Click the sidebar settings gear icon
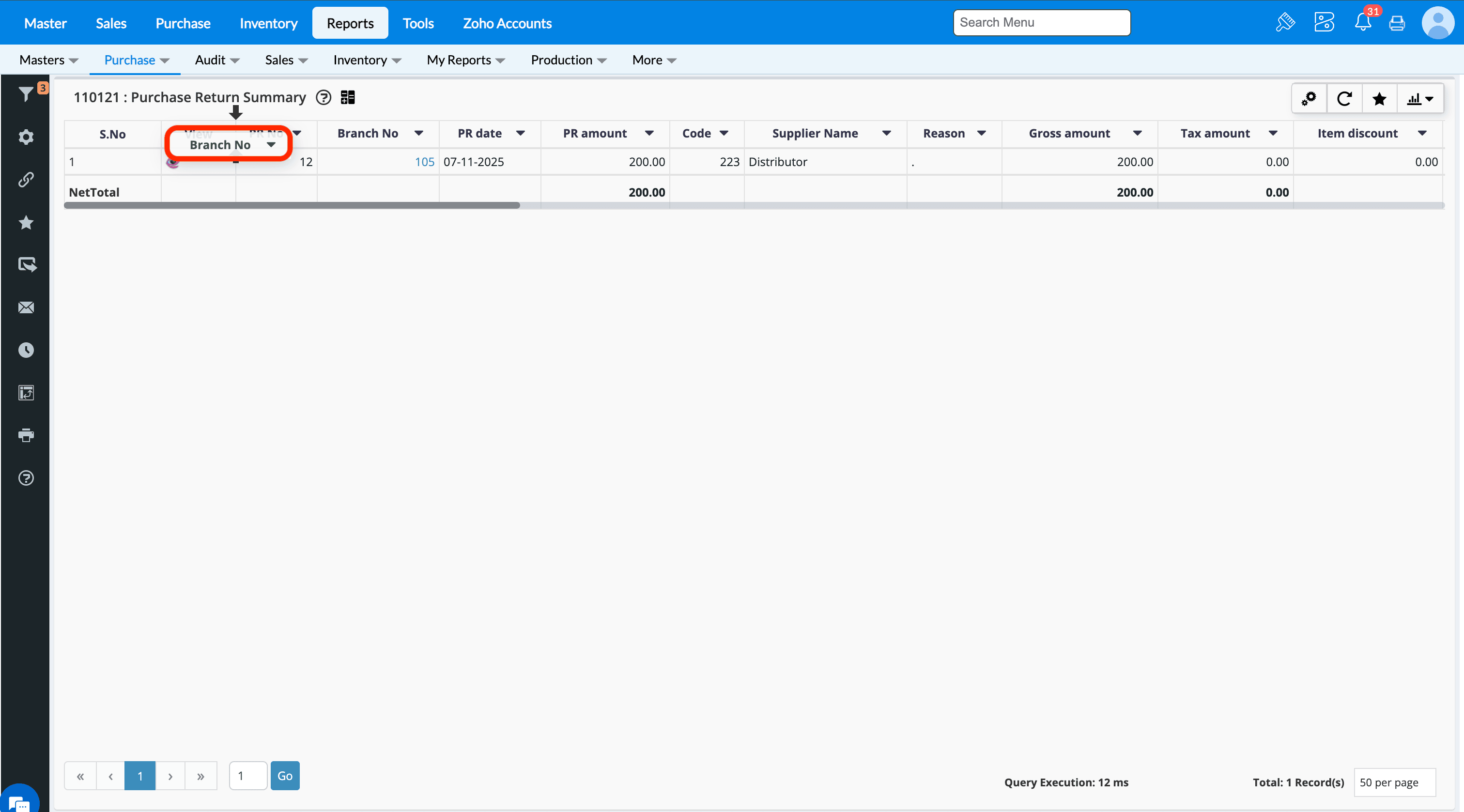The height and width of the screenshot is (812, 1464). (x=26, y=137)
